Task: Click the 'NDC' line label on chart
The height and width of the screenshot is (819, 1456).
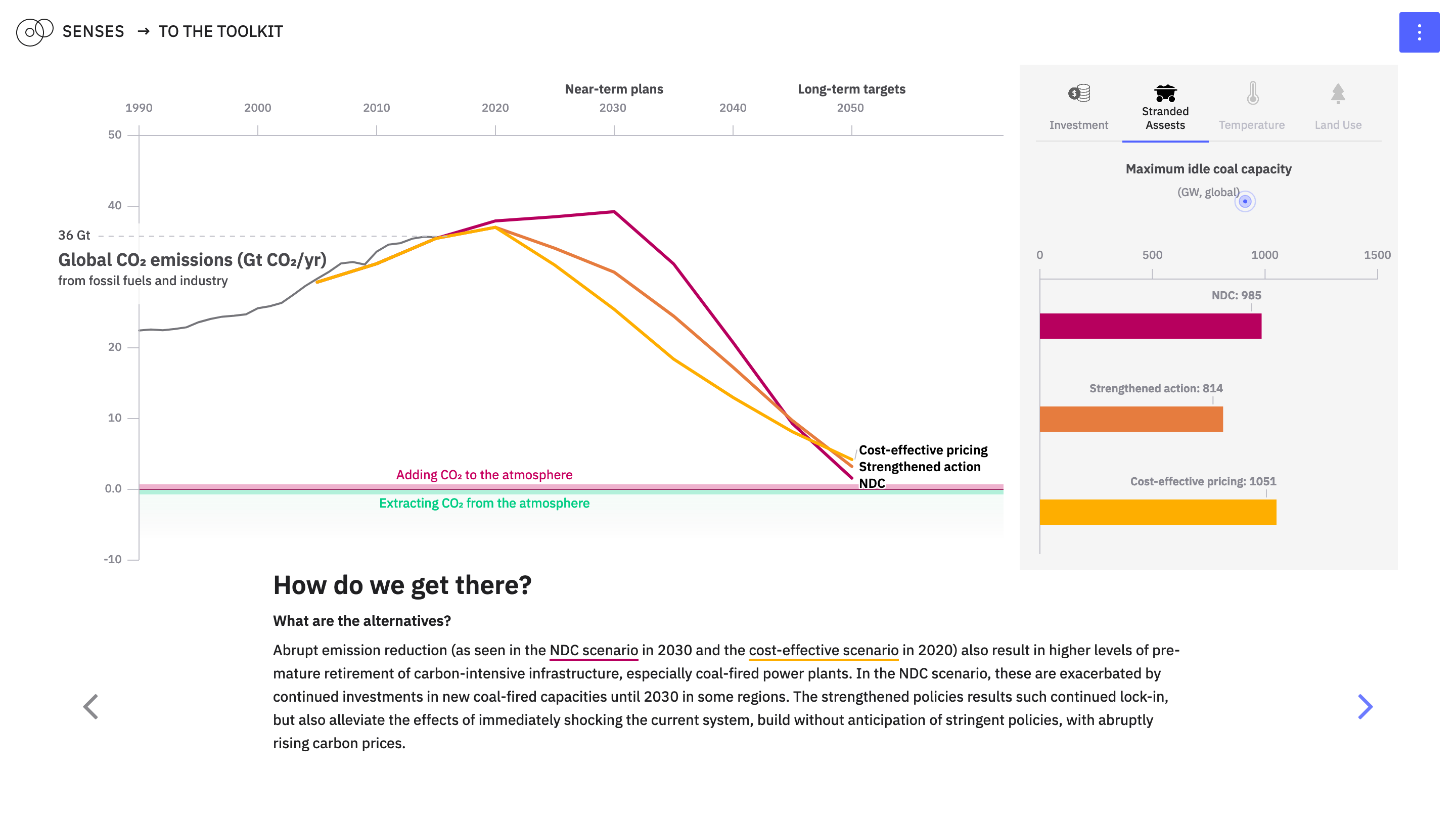Action: coord(872,483)
